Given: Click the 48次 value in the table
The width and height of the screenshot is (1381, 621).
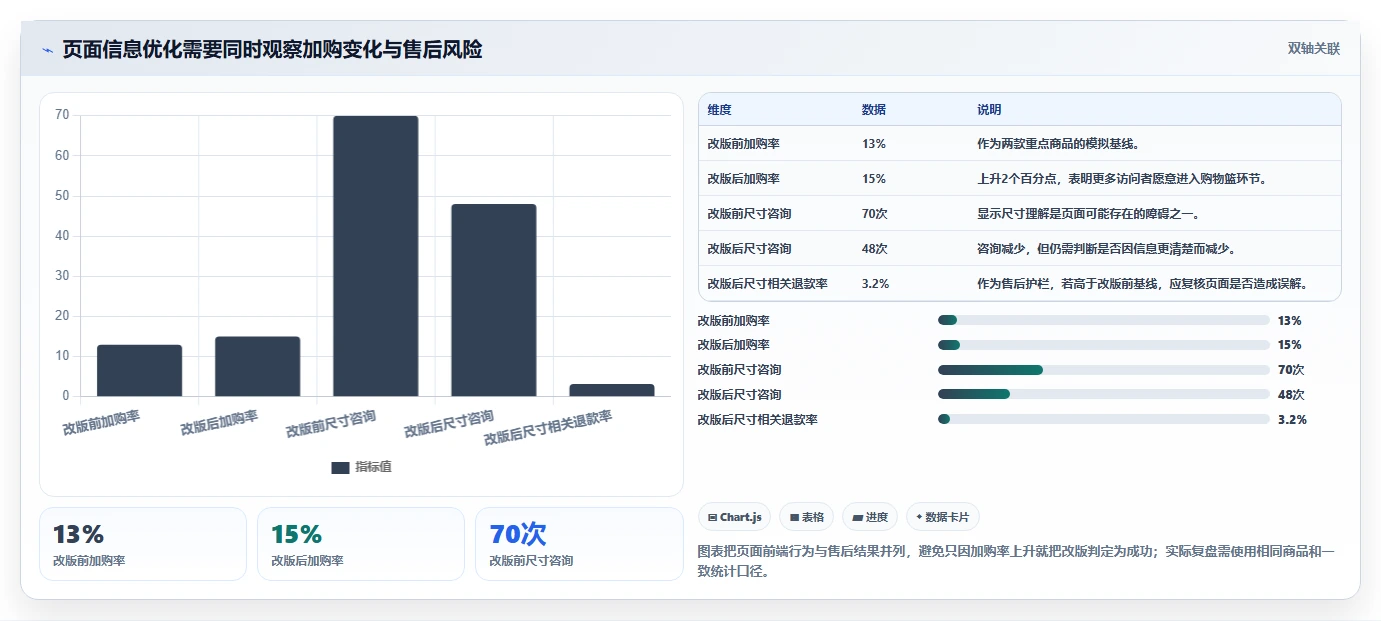Looking at the screenshot, I should pyautogui.click(x=875, y=249).
